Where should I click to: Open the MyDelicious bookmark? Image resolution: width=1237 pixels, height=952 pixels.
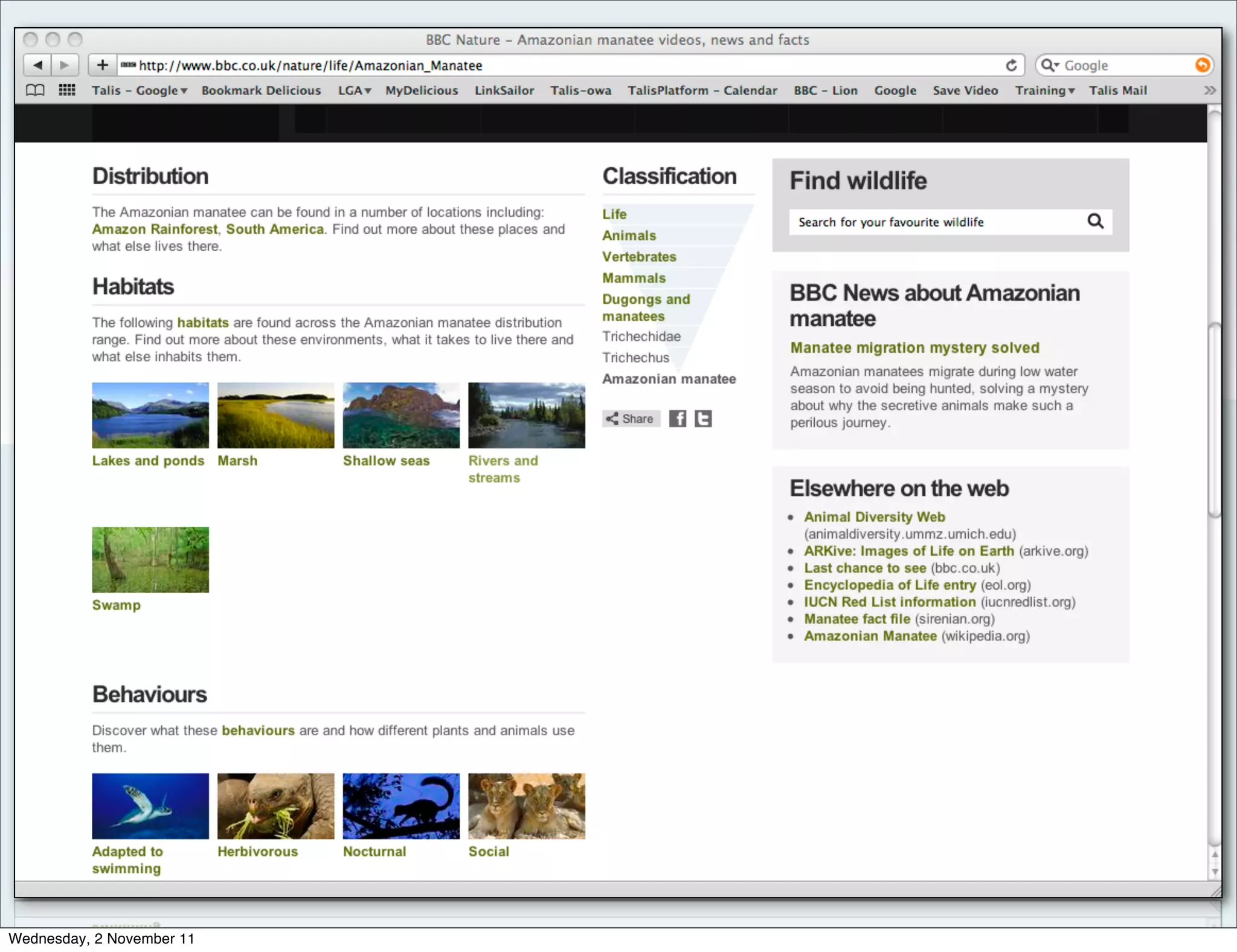(x=422, y=91)
